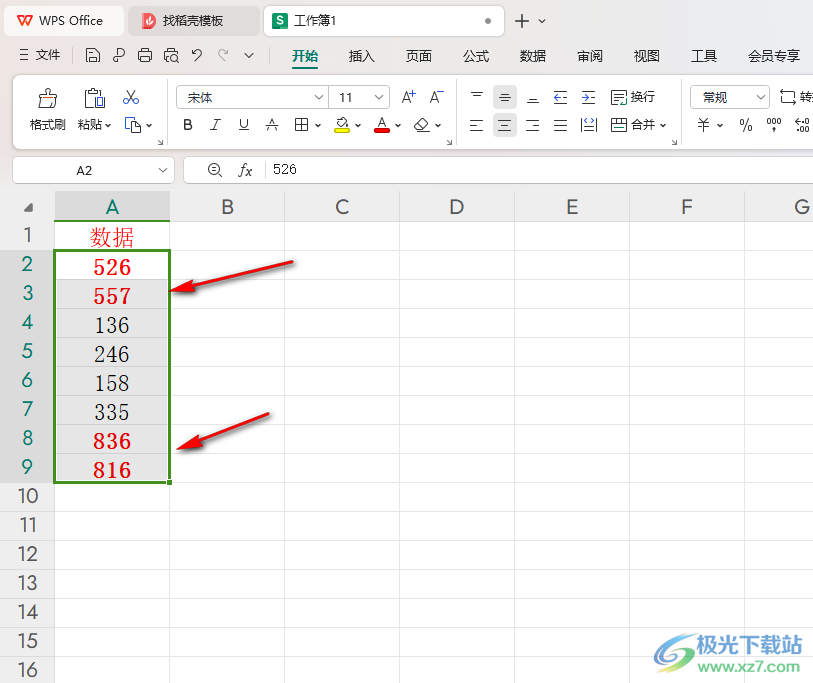Toggle bold formatting

coord(188,125)
